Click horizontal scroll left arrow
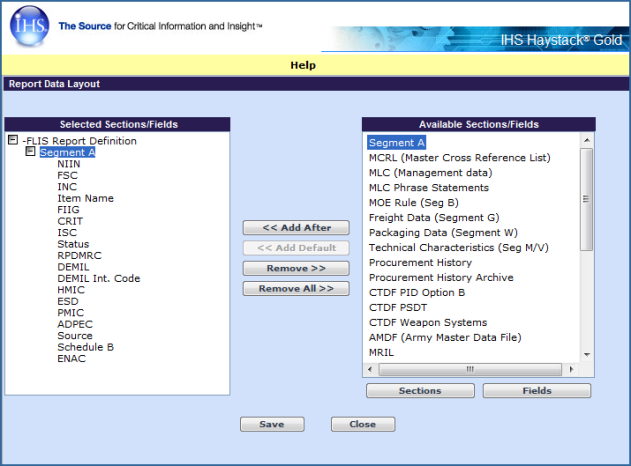Screen dimensions: 631x466 [x=370, y=369]
